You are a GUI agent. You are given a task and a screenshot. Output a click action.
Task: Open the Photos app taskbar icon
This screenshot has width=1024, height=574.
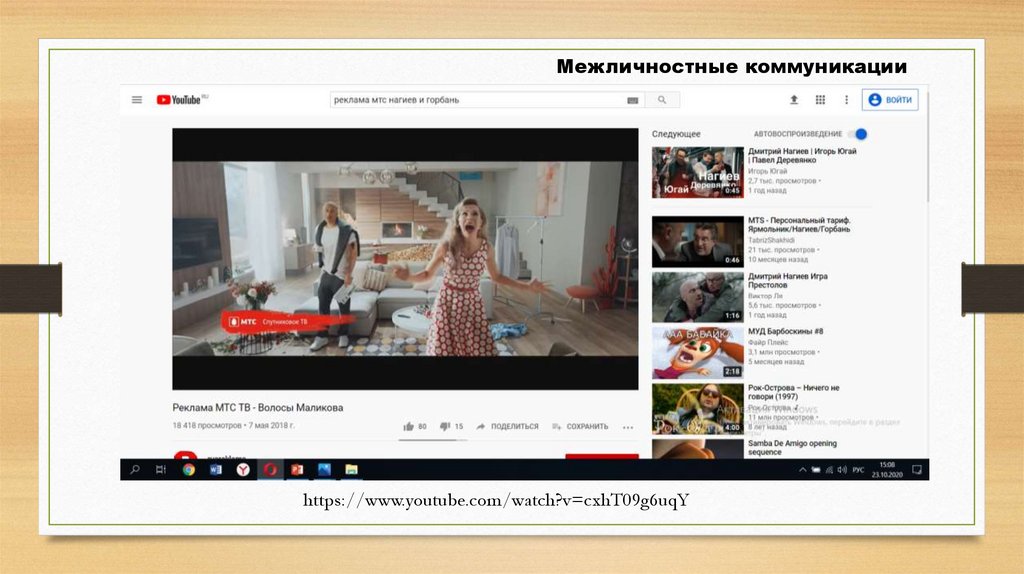click(x=325, y=470)
